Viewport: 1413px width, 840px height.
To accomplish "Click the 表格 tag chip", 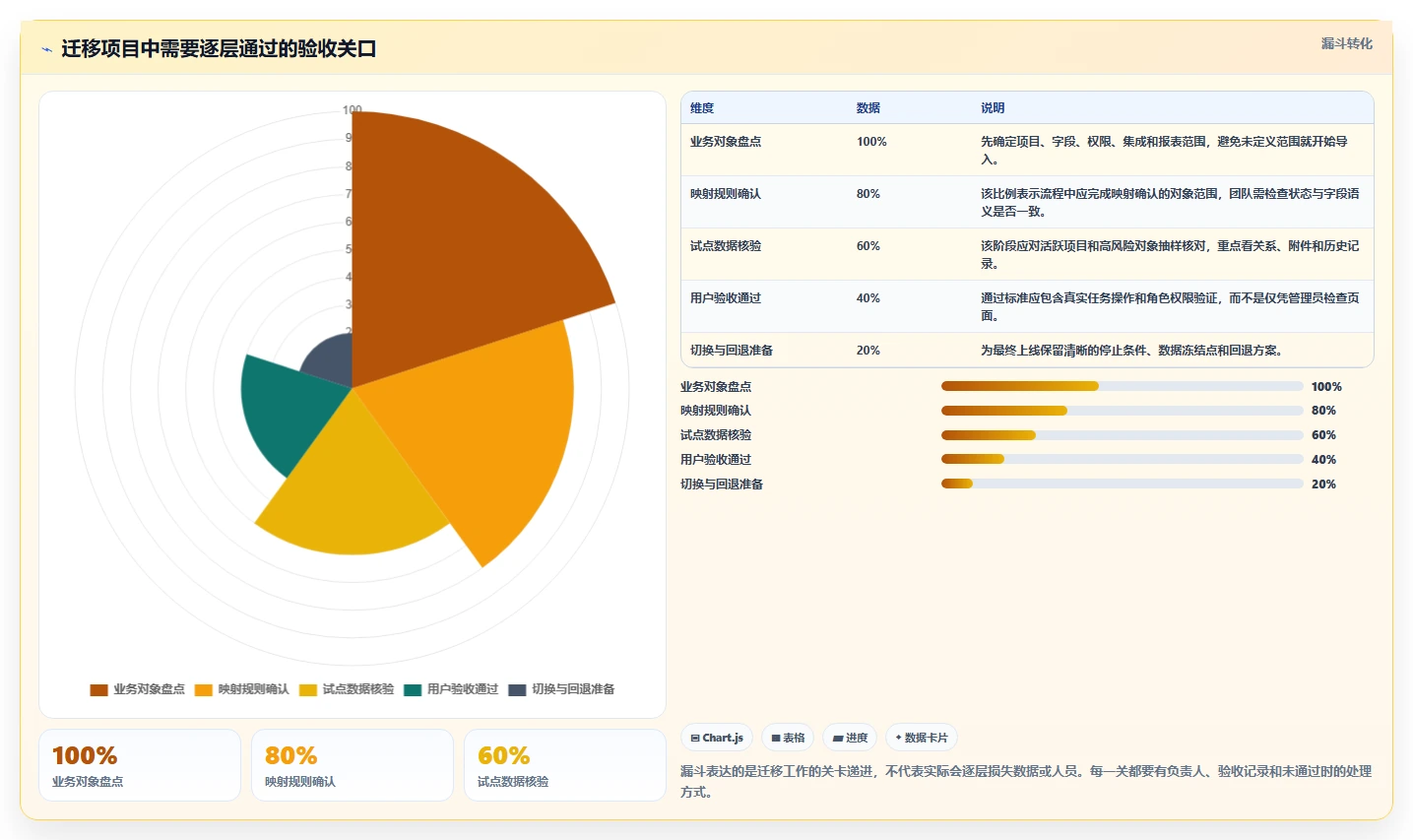I will point(788,738).
